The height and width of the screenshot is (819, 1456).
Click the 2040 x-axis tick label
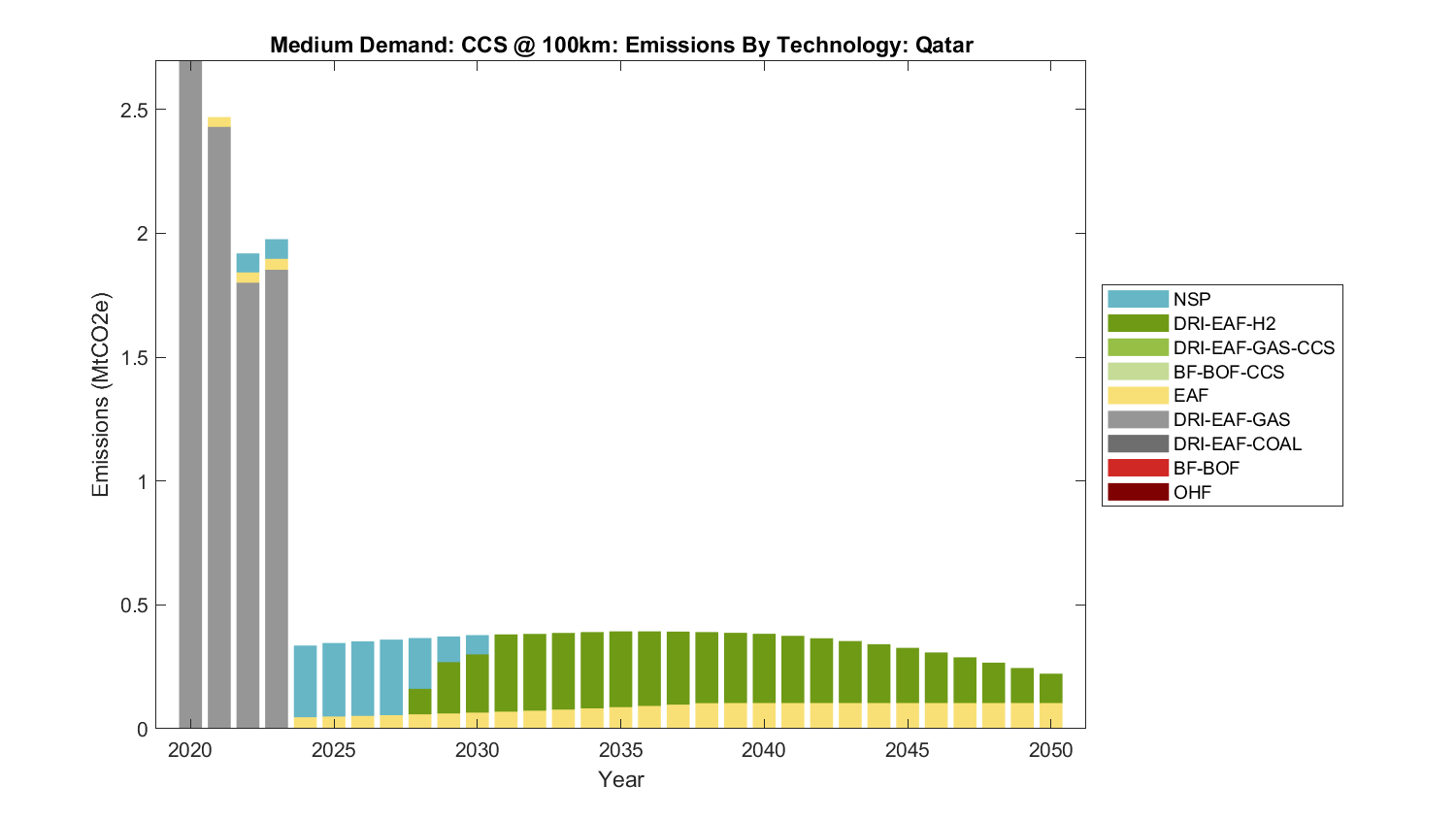click(x=764, y=750)
